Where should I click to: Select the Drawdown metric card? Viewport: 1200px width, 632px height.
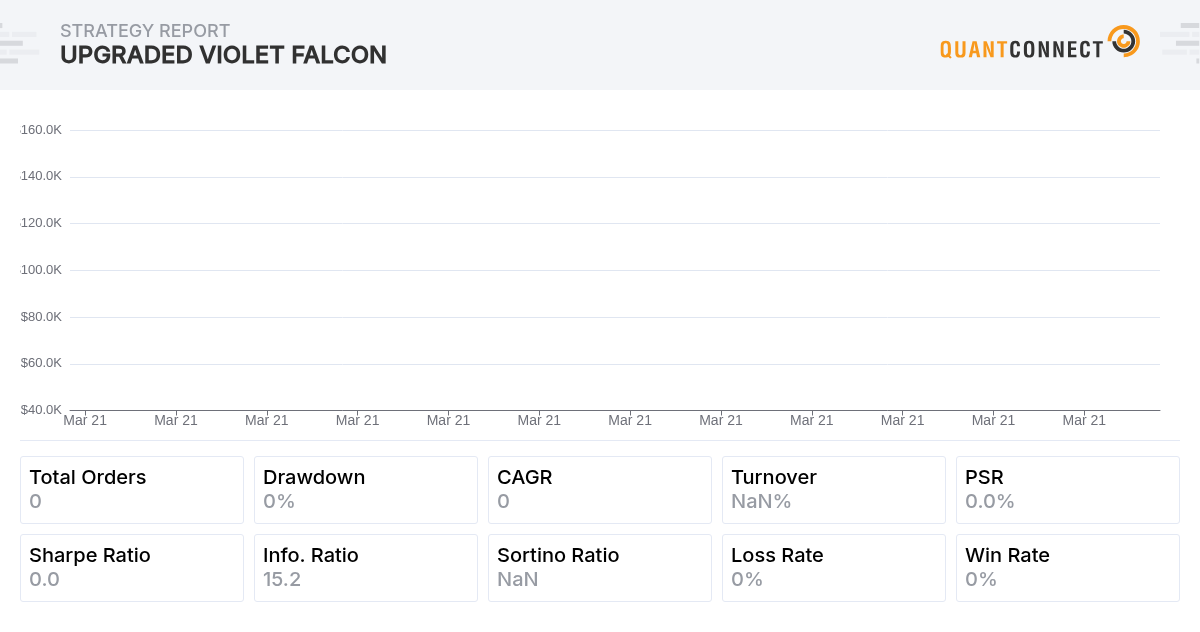coord(365,489)
